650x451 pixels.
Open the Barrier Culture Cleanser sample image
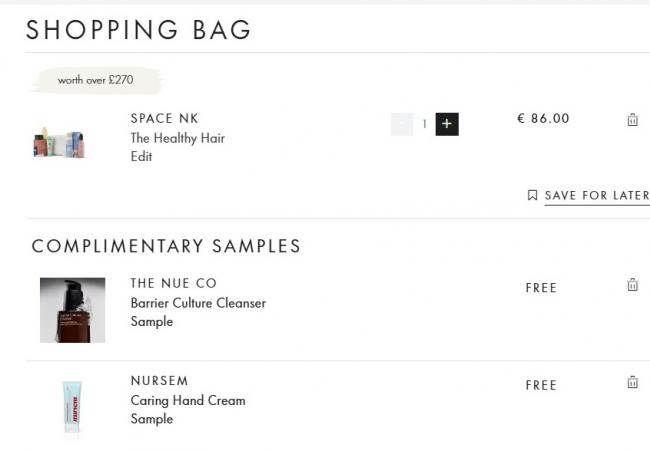[x=73, y=310]
